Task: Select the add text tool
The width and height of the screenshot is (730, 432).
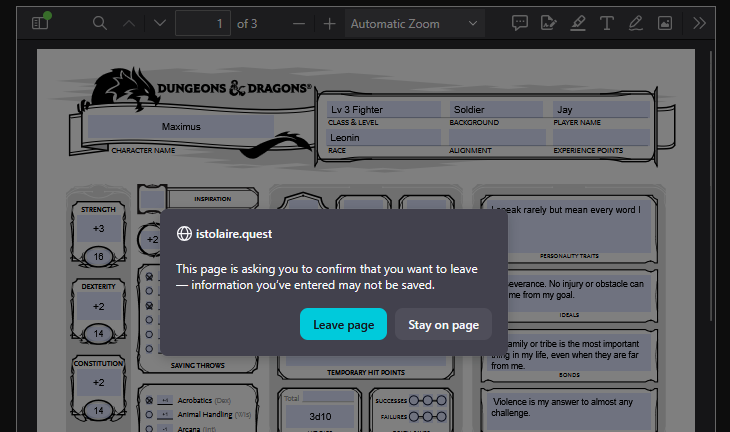Action: coord(607,23)
